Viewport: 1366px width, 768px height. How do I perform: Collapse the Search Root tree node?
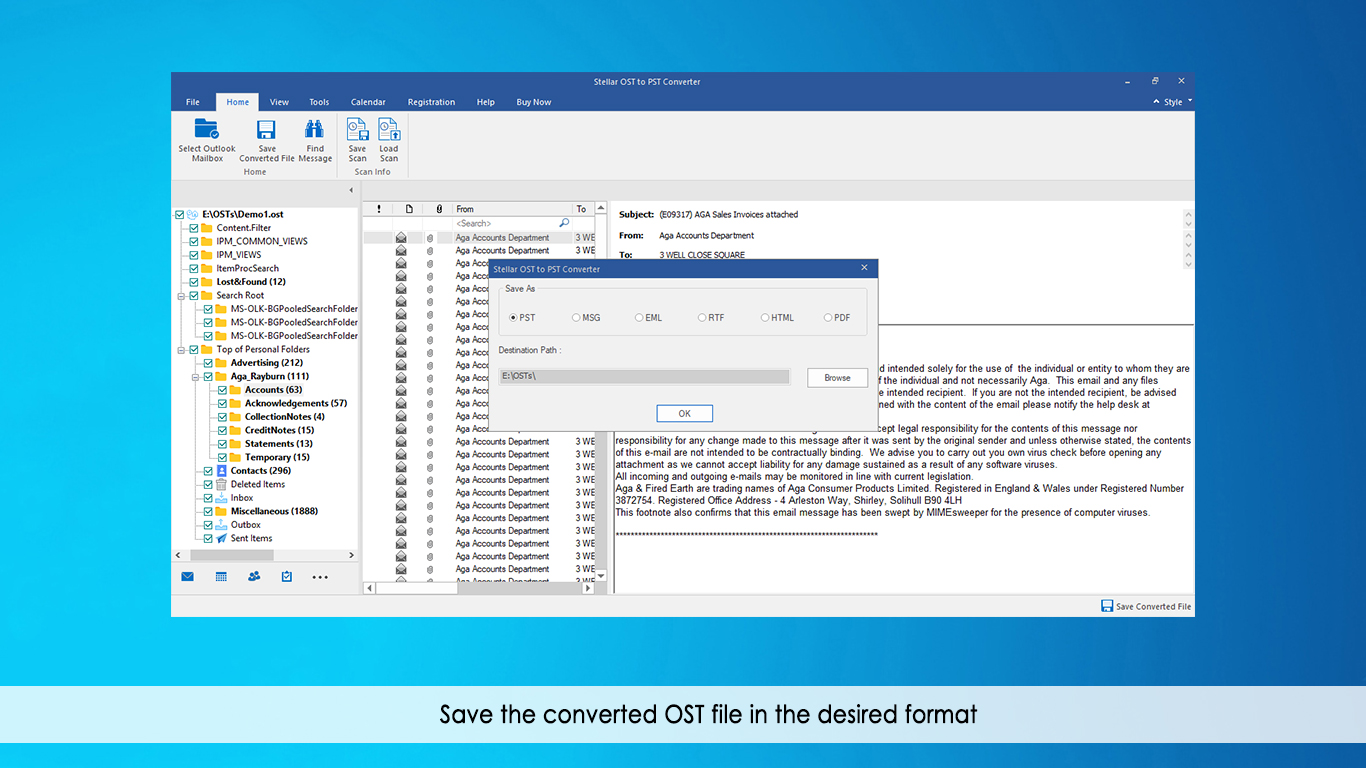[x=182, y=296]
